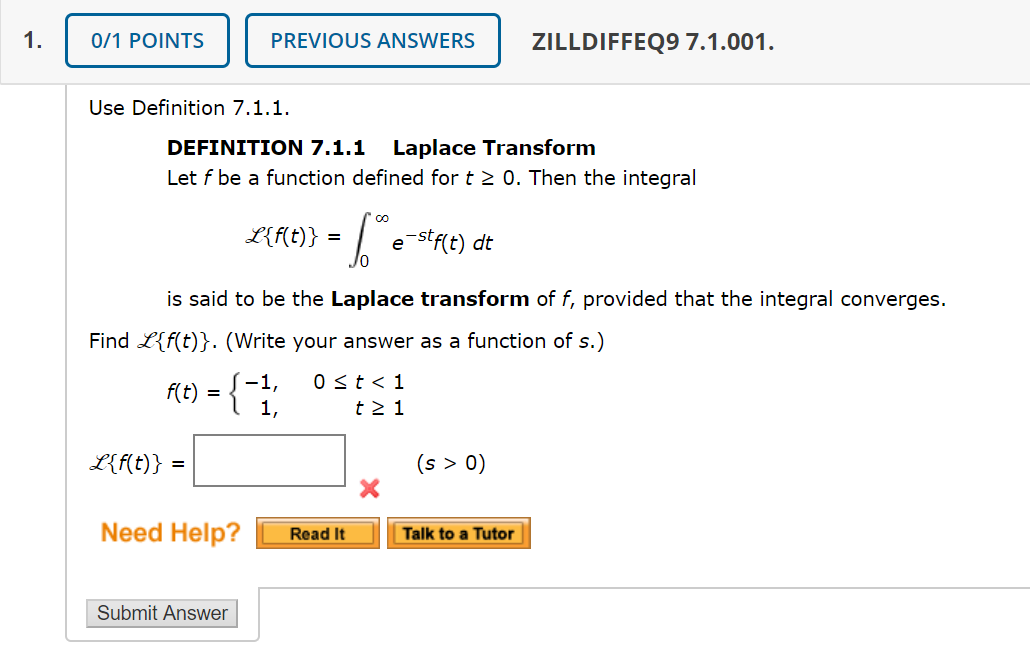Submit the answer for question 1

click(x=161, y=613)
